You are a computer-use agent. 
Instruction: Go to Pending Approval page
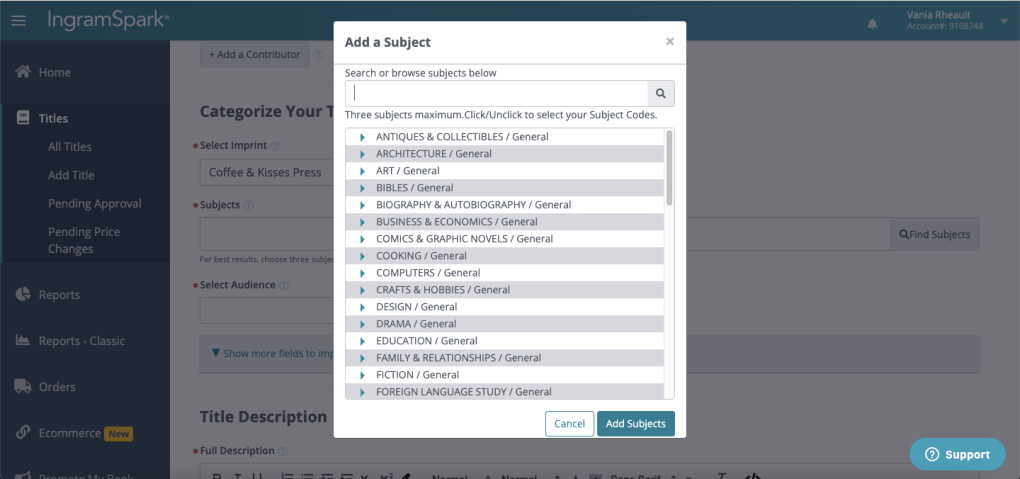click(95, 204)
